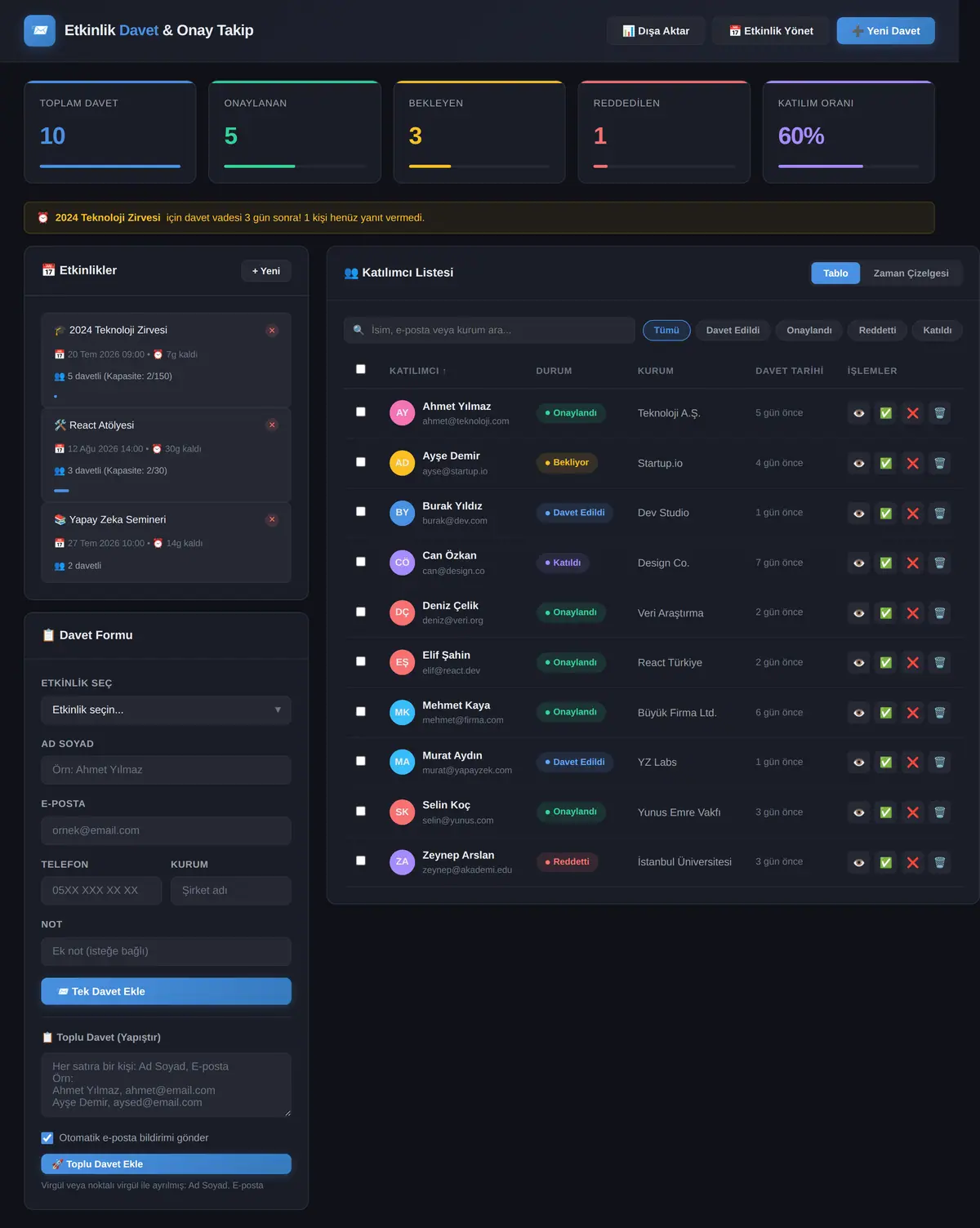This screenshot has height=1228, width=980.
Task: Add a new event with + Yeni
Action: click(x=266, y=271)
